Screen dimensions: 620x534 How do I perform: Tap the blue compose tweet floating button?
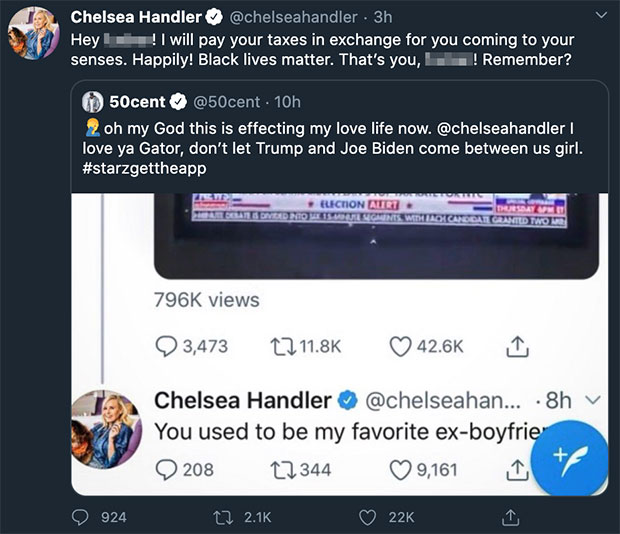click(571, 456)
